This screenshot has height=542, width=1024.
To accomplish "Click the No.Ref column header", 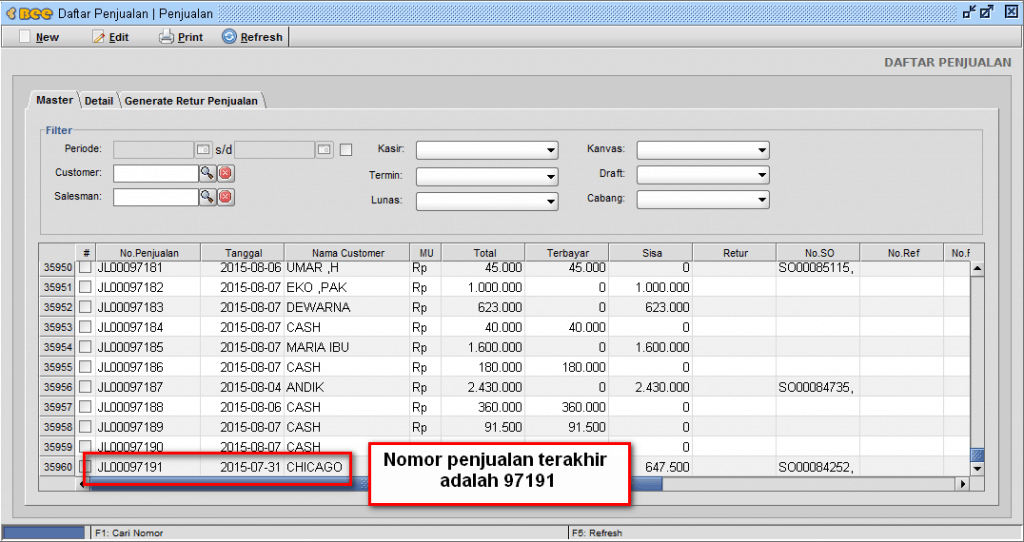I will pyautogui.click(x=903, y=253).
